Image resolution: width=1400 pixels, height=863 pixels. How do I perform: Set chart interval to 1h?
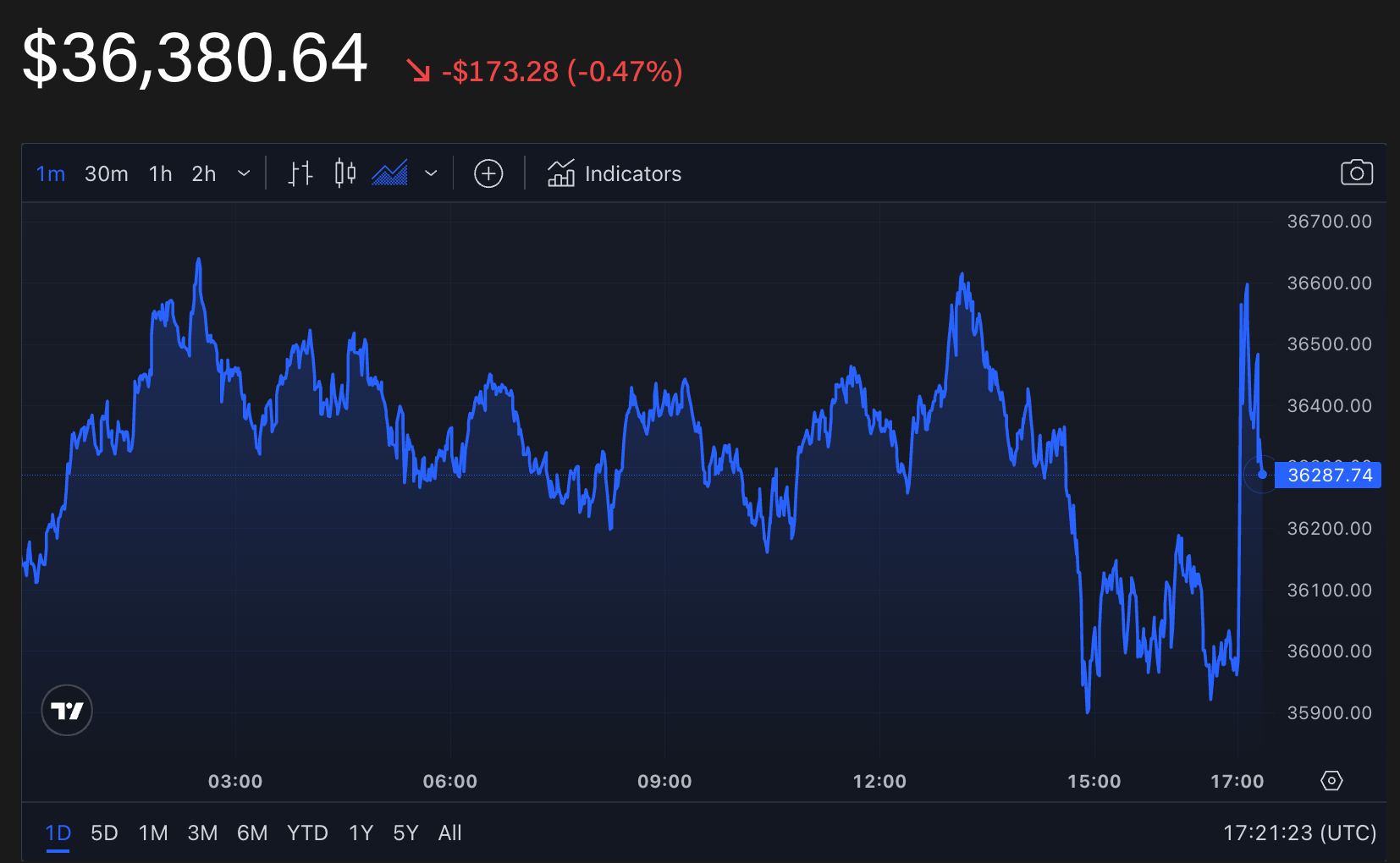[161, 173]
